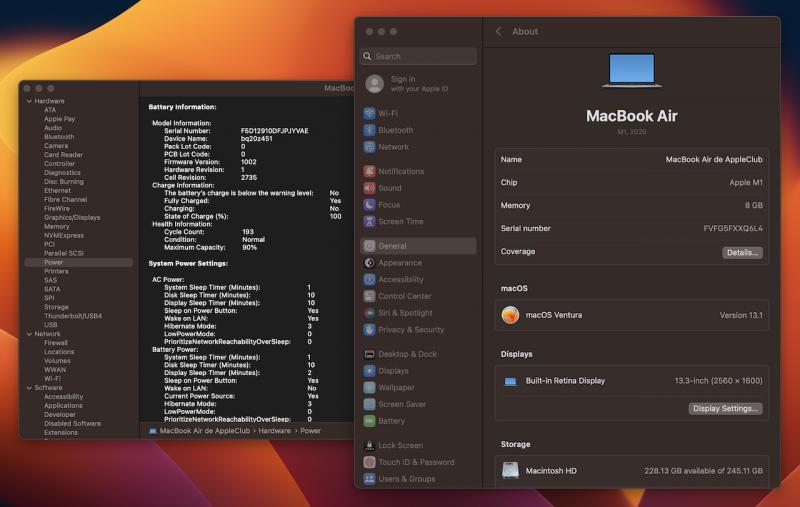
Task: Select Applications under Software section
Action: click(x=63, y=405)
